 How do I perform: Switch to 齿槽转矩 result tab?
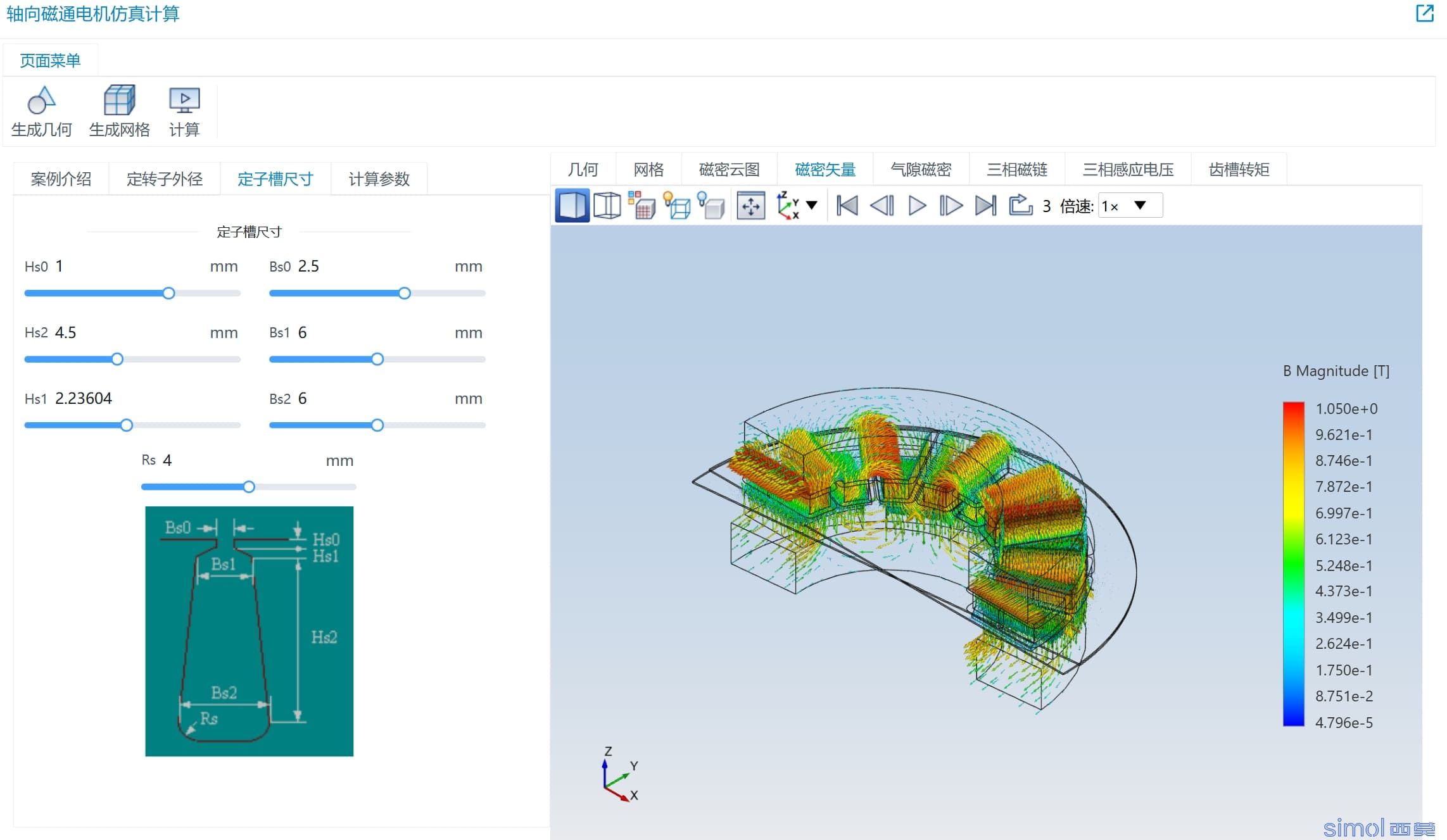click(1239, 169)
